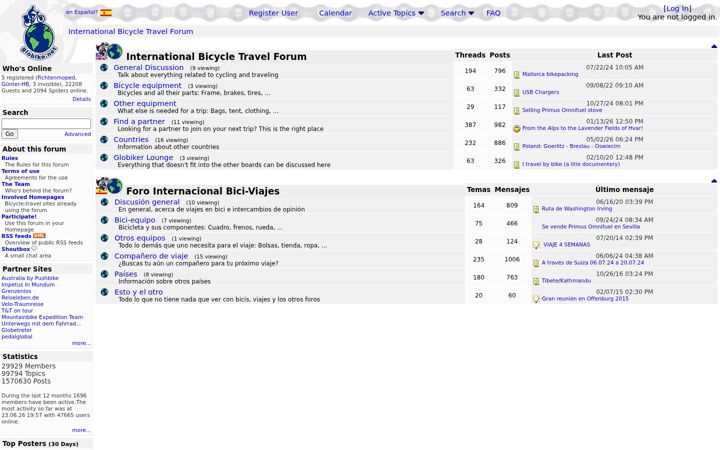
Task: Click into the sidebar search field
Action: 46,124
